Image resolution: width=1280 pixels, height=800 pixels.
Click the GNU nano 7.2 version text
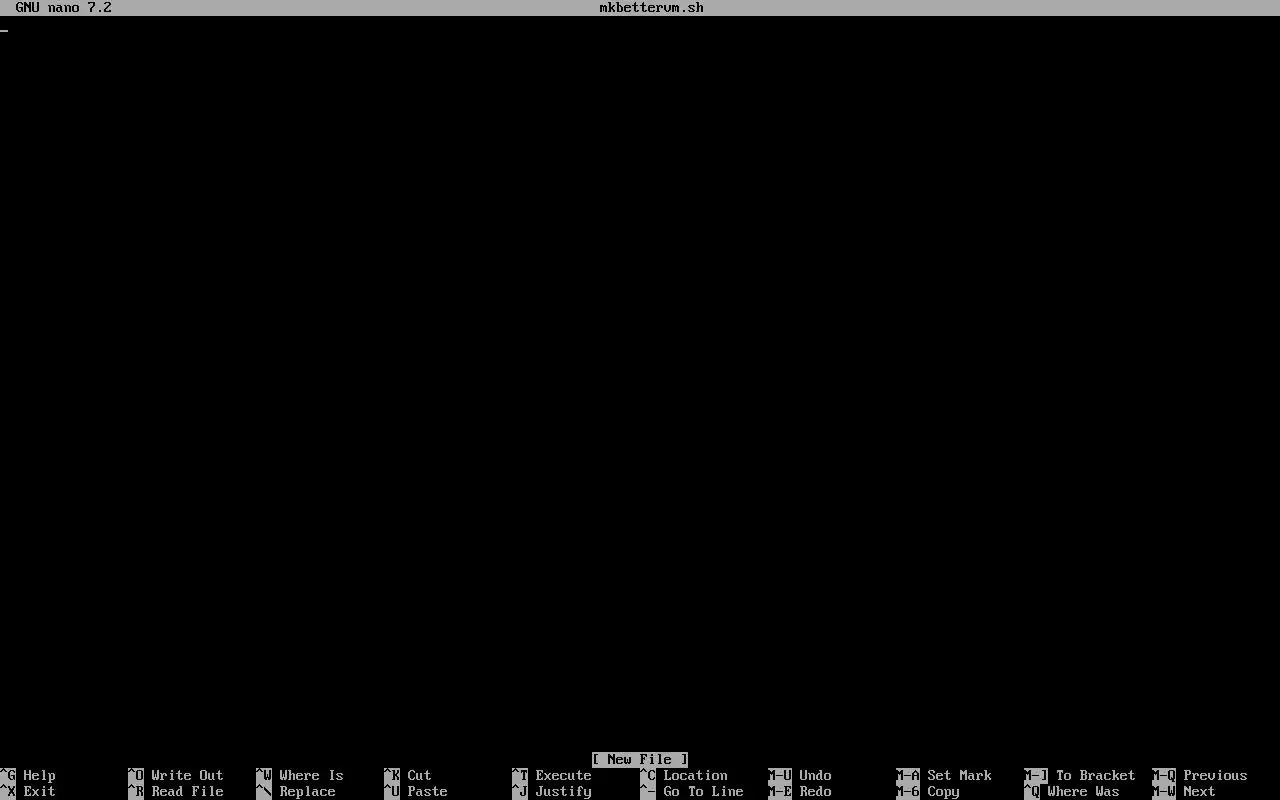pyautogui.click(x=64, y=7)
